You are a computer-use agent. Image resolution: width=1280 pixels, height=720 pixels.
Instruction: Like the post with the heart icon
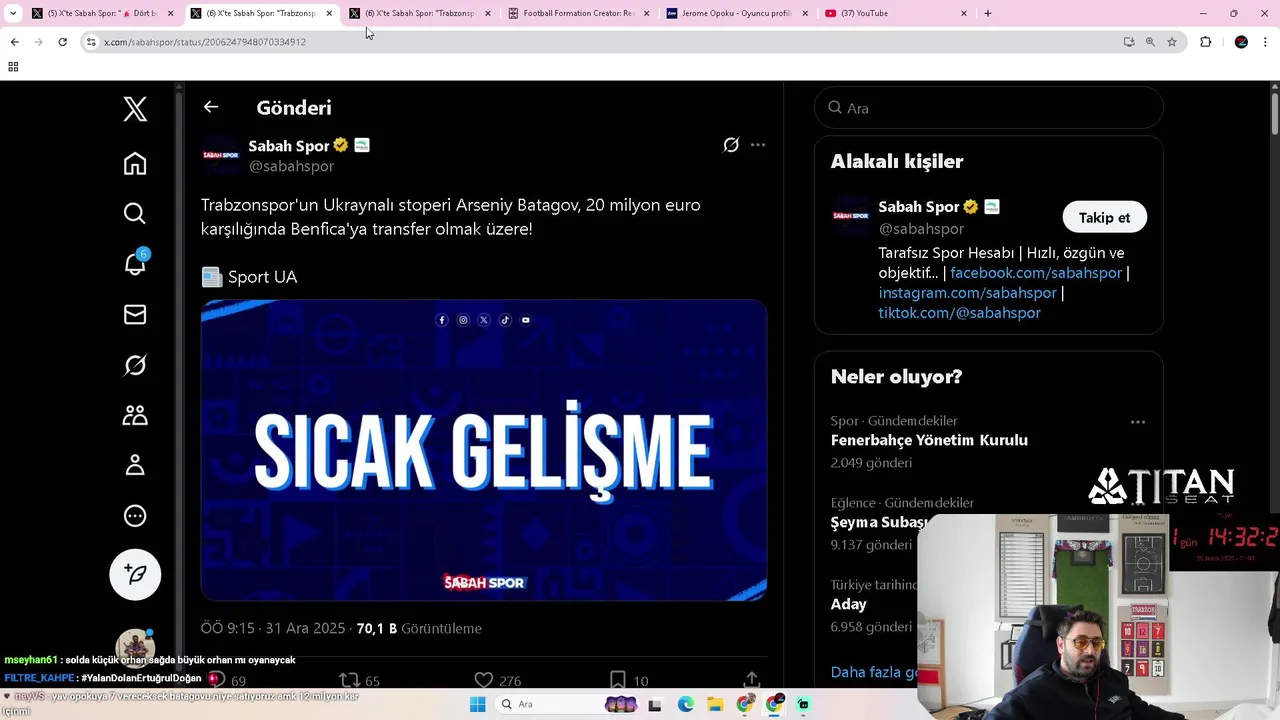[484, 680]
